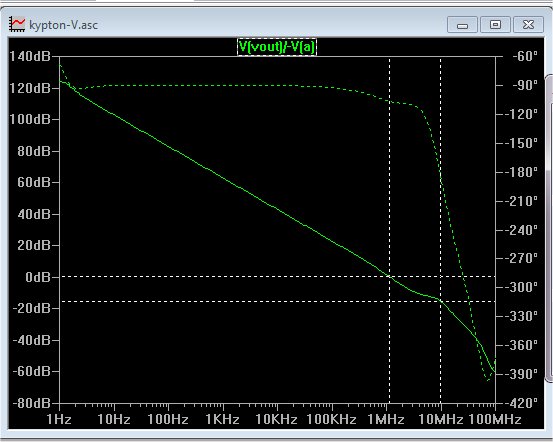Click the 120dB magnitude axis label
The height and width of the screenshot is (442, 553).
(30, 88)
